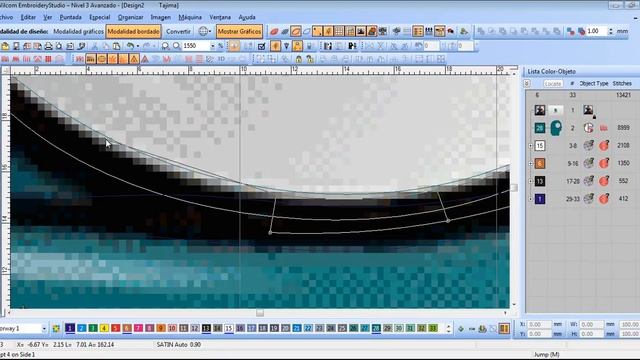Open the Especial menu
The height and width of the screenshot is (360, 640).
(100, 17)
